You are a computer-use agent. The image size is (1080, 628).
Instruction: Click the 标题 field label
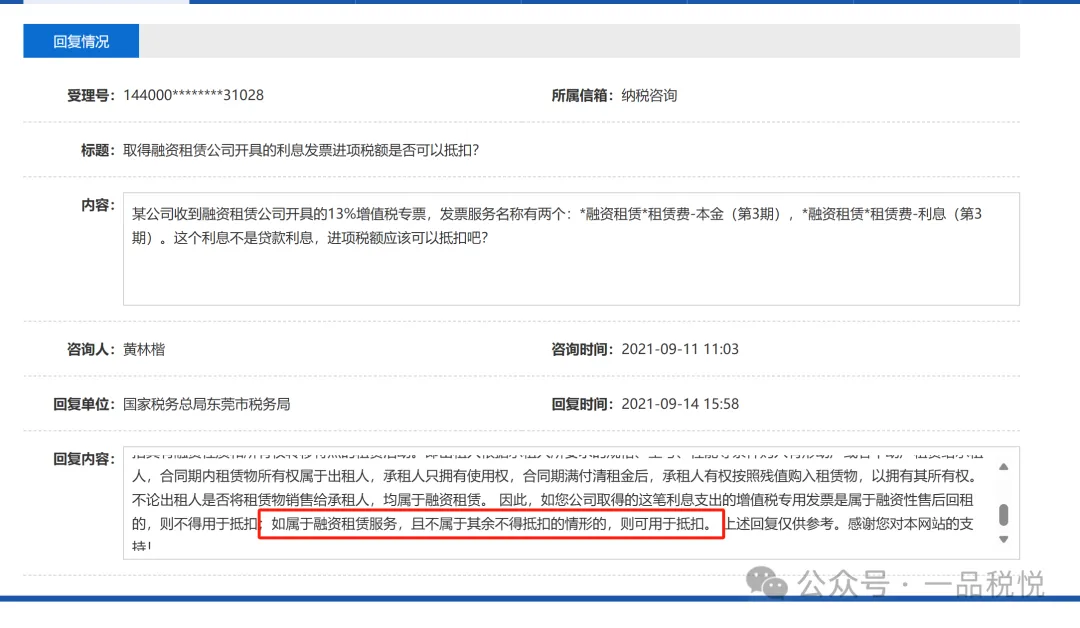click(x=98, y=151)
